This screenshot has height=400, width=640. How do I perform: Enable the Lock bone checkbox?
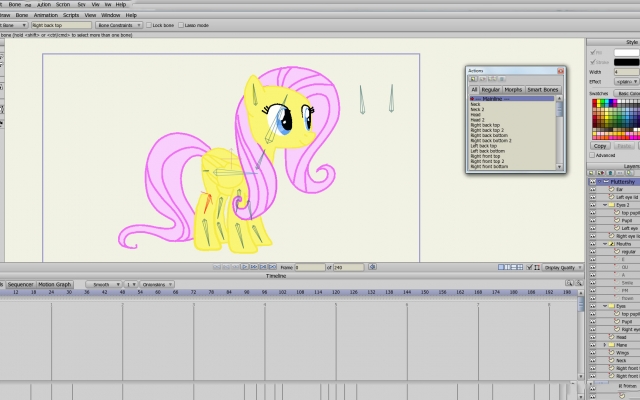(x=149, y=25)
